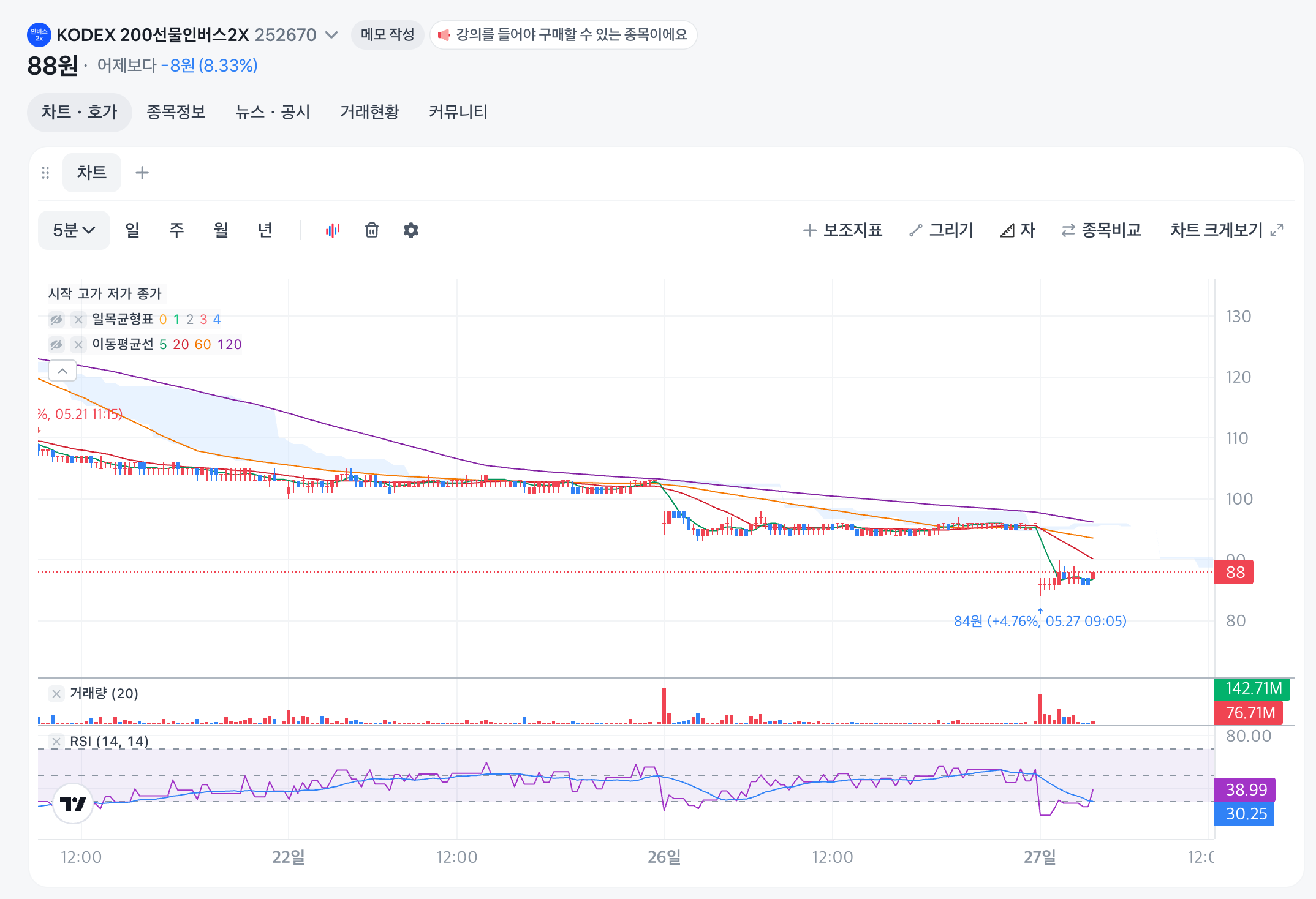1316x899 pixels.
Task: Open the 뉴스 · 공시 tab
Action: click(x=273, y=112)
